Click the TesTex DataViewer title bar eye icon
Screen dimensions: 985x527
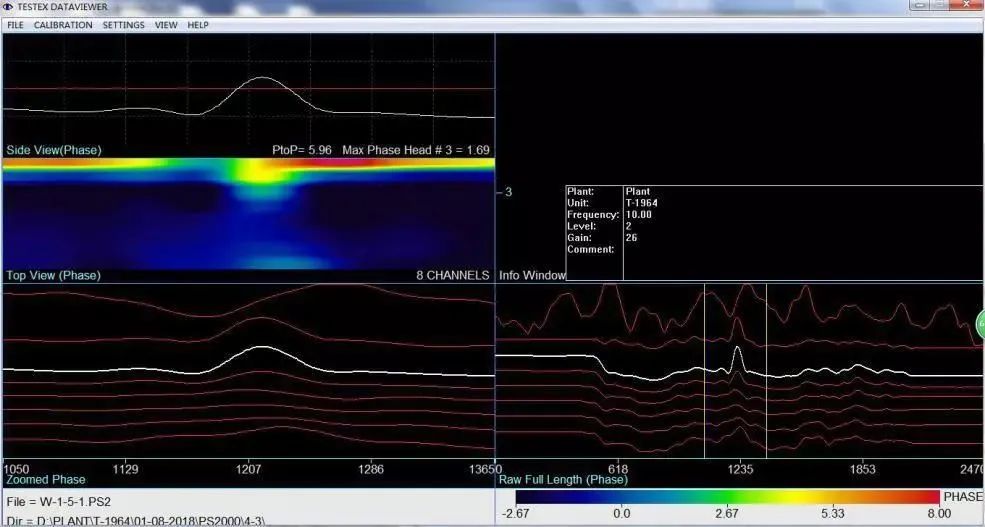[x=8, y=7]
